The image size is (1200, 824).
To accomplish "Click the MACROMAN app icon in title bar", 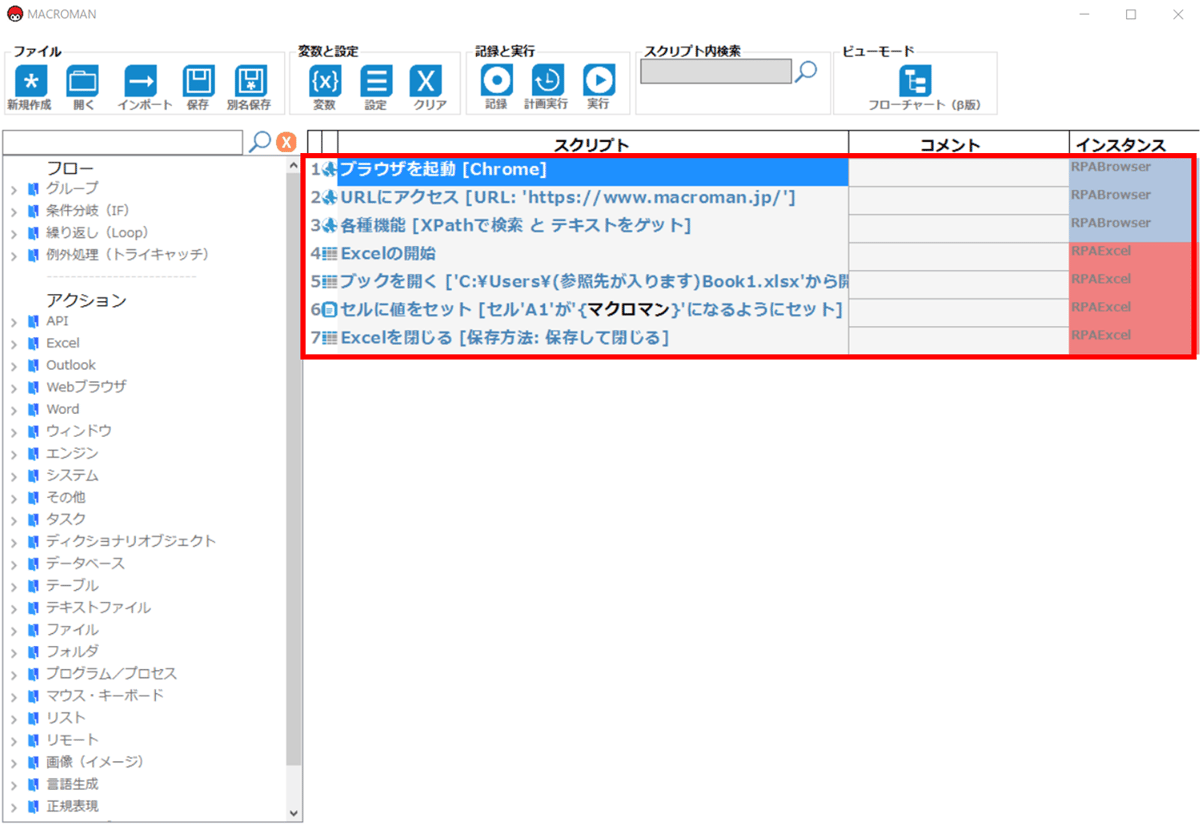I will [x=13, y=14].
